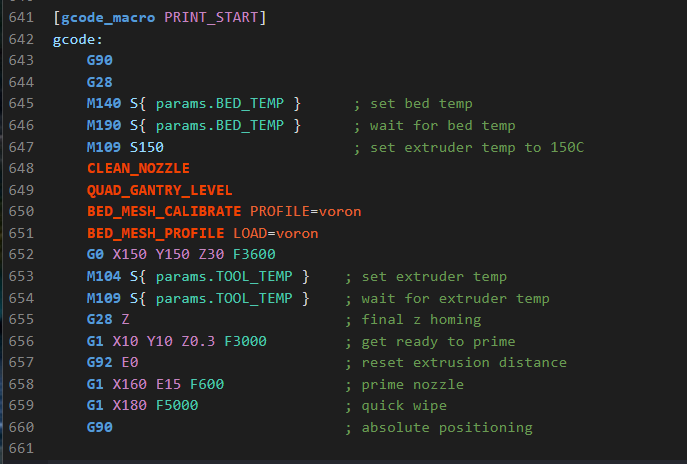Click the '; wait for bed temp' comment
687x464 pixels.
coord(435,126)
